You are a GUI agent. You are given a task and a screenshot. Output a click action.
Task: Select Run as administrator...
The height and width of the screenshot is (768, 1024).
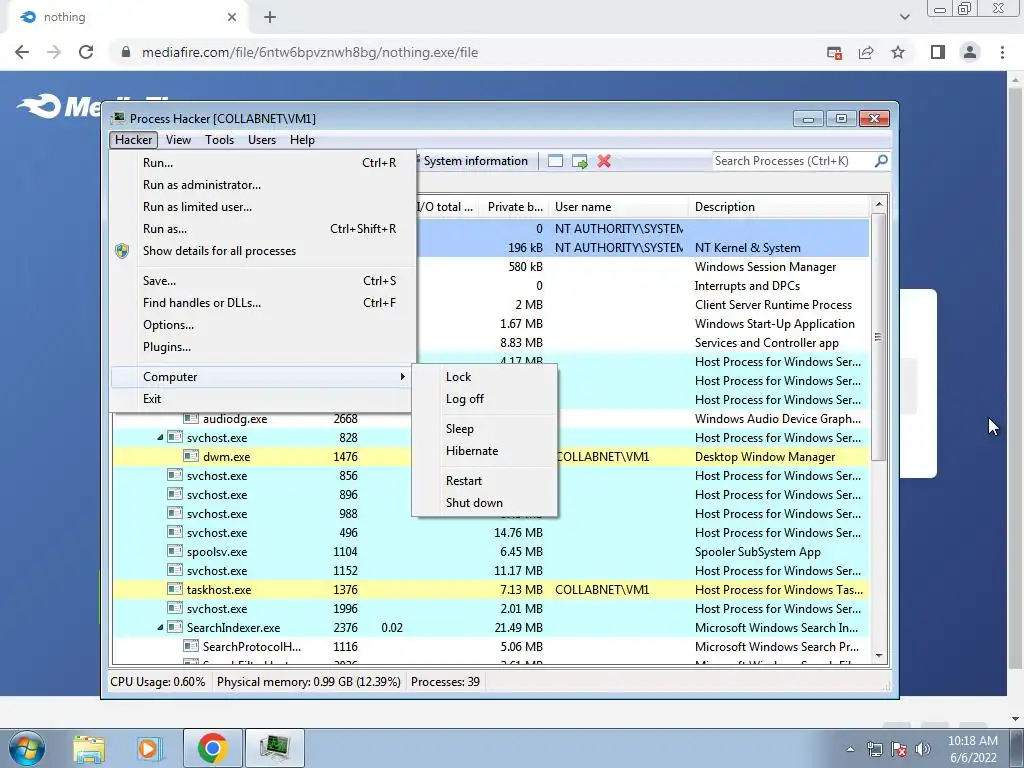(263, 185)
